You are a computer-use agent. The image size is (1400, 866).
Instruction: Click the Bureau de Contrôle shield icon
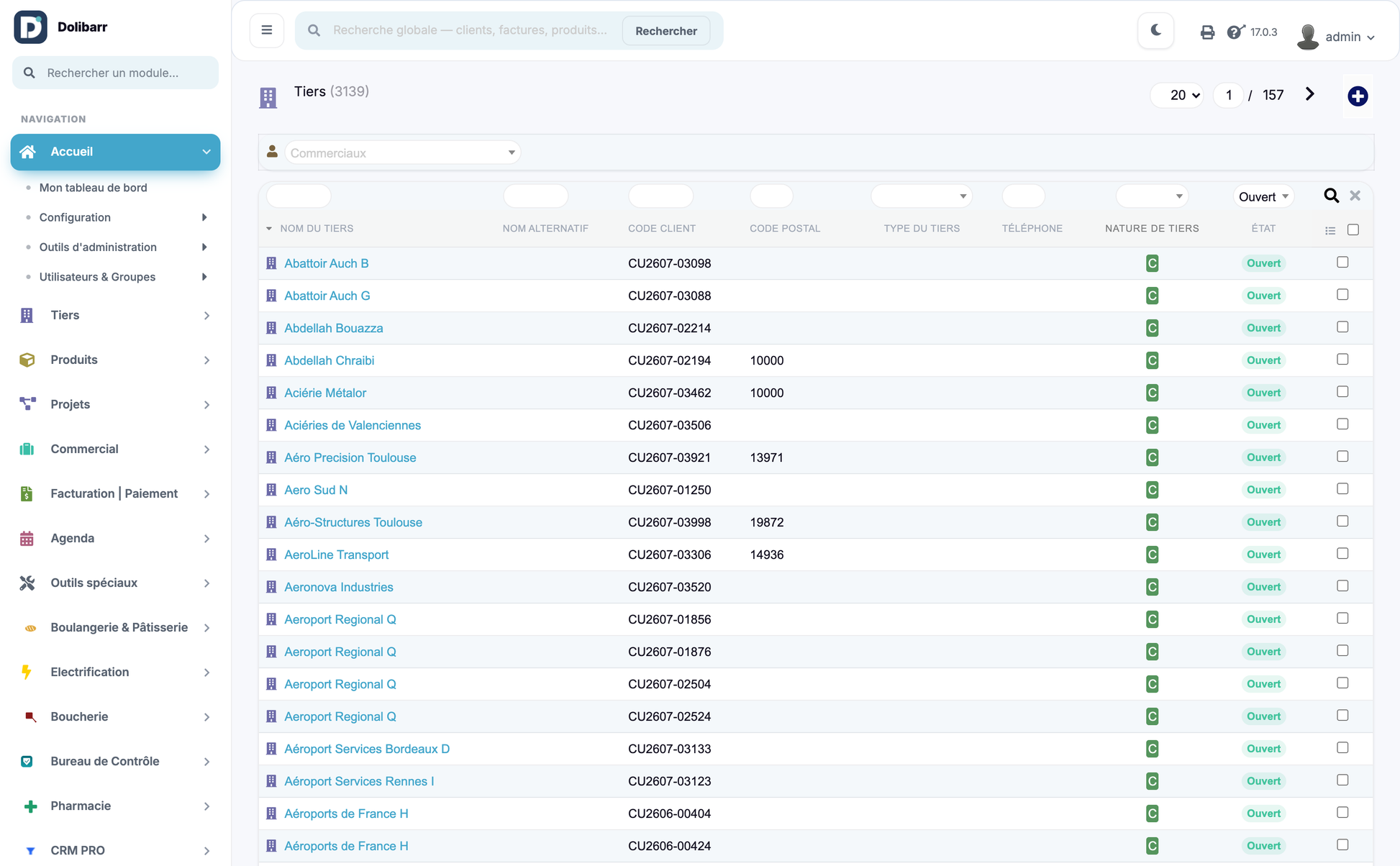[x=27, y=761]
